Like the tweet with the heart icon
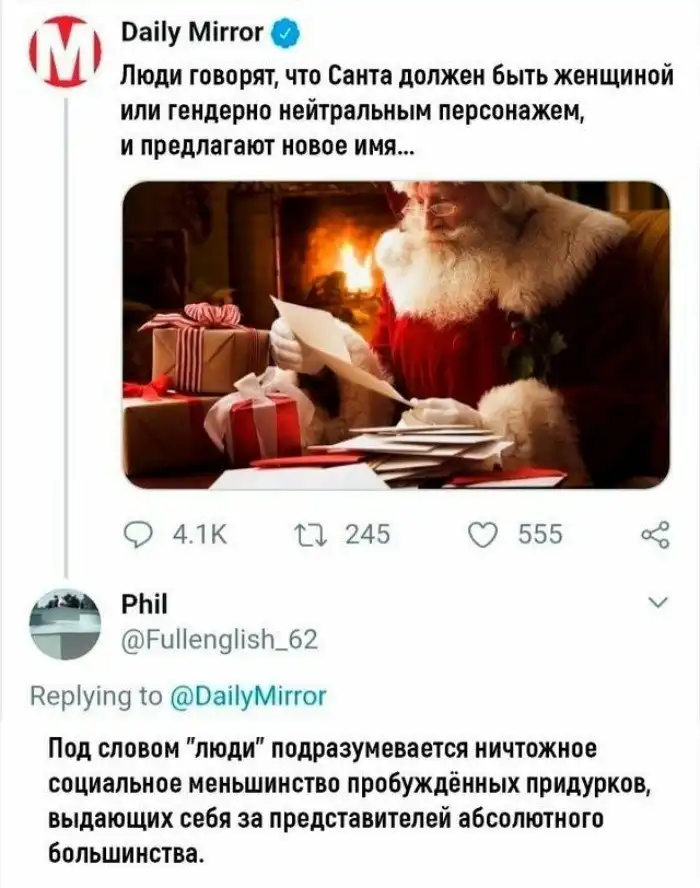This screenshot has height=888, width=700. [x=483, y=535]
